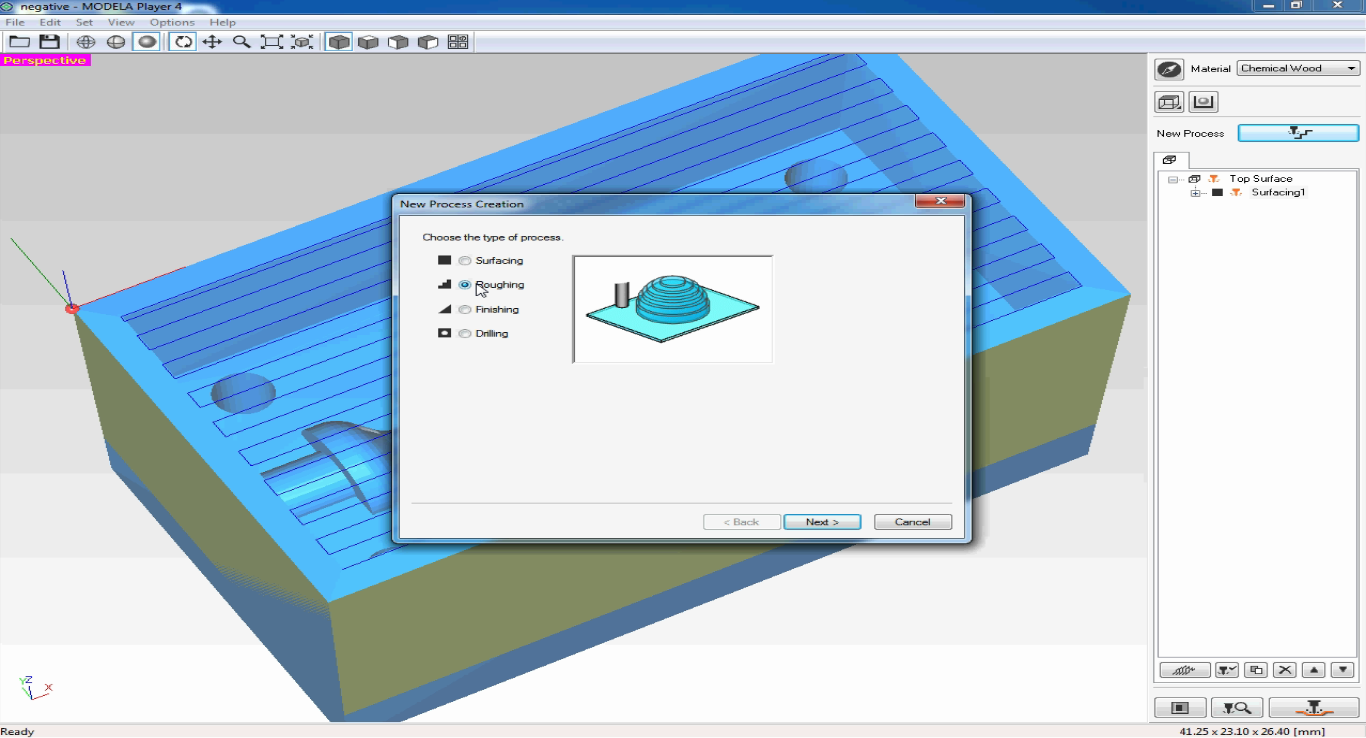Image resolution: width=1366 pixels, height=738 pixels.
Task: Collapse the Top Surface tree node
Action: pos(1173,179)
